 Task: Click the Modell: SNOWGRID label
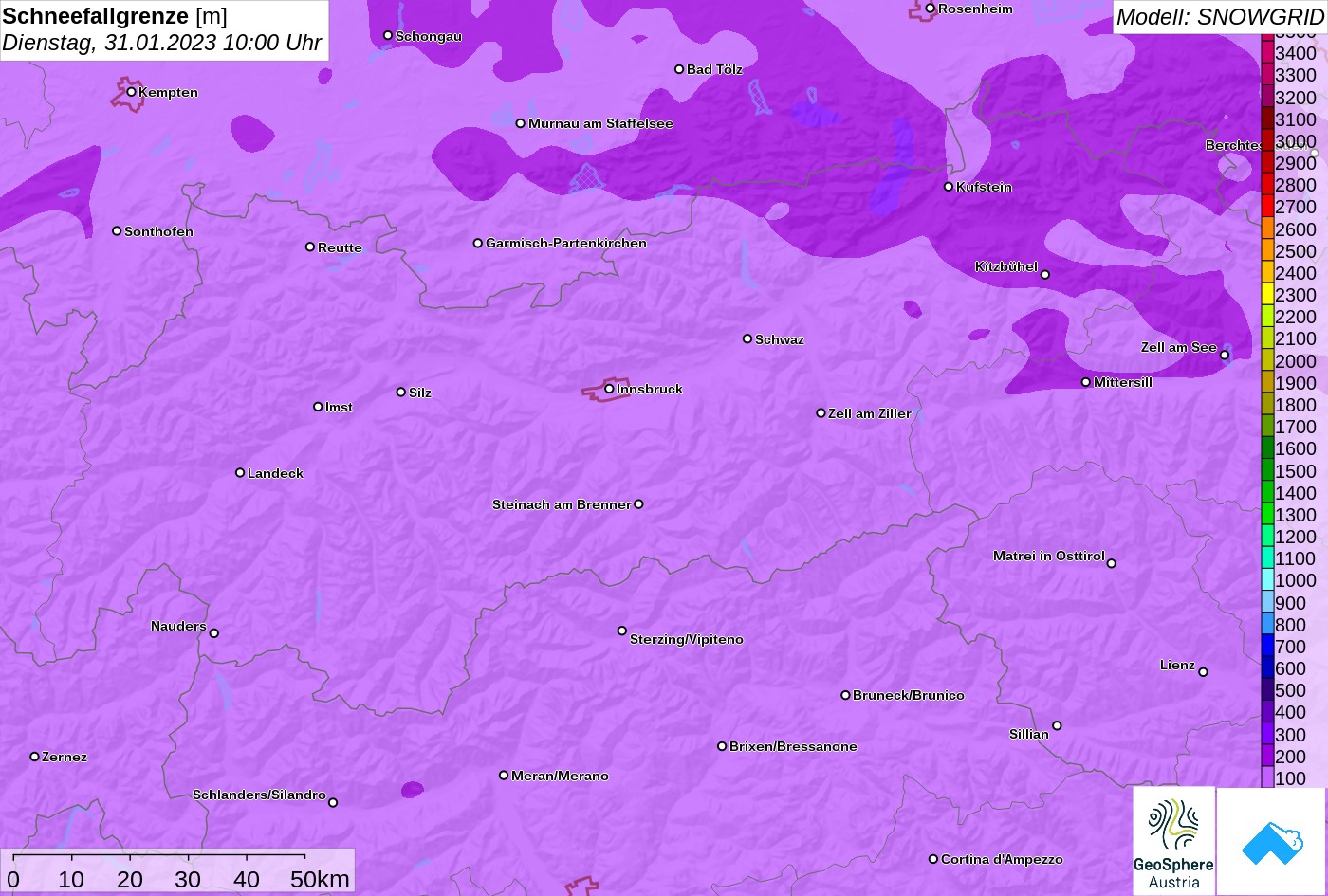(x=1220, y=17)
